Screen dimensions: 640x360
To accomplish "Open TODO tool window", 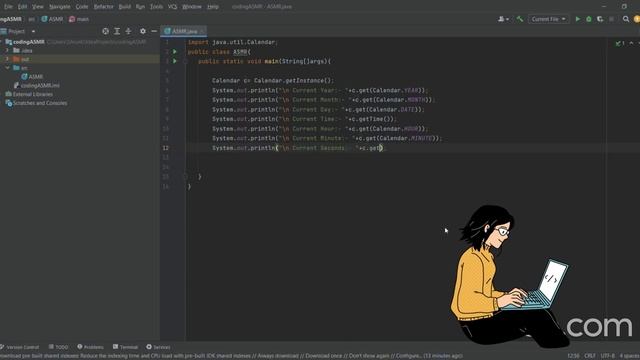I will [58, 347].
